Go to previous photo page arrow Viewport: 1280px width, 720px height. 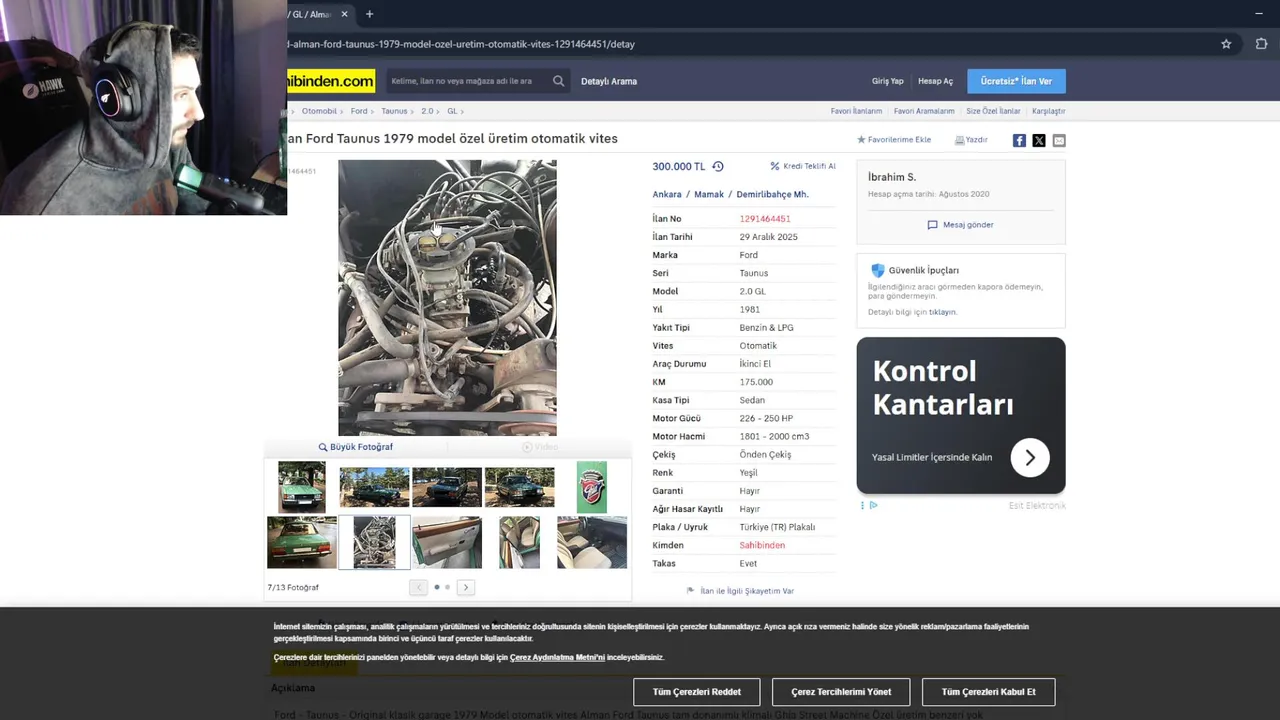[418, 587]
